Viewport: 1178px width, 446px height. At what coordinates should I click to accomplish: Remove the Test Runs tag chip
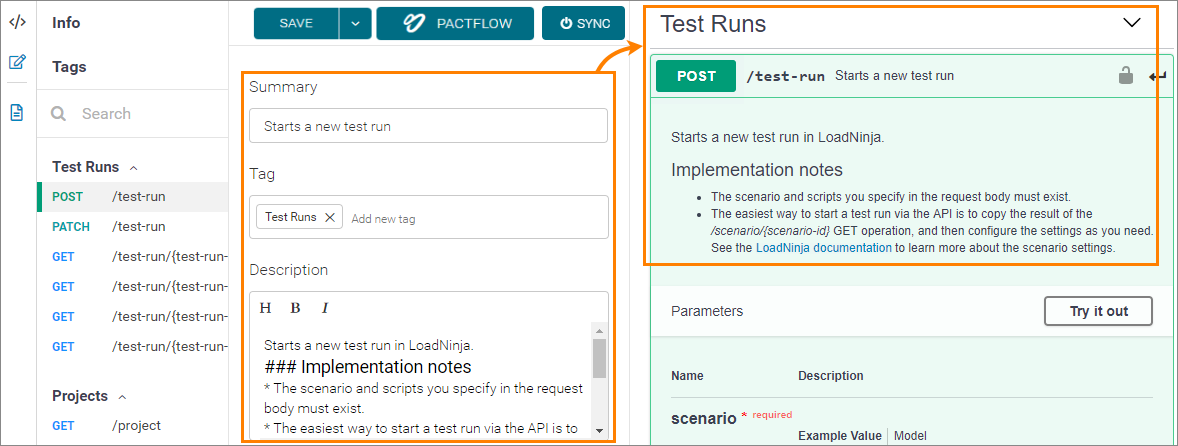click(330, 217)
